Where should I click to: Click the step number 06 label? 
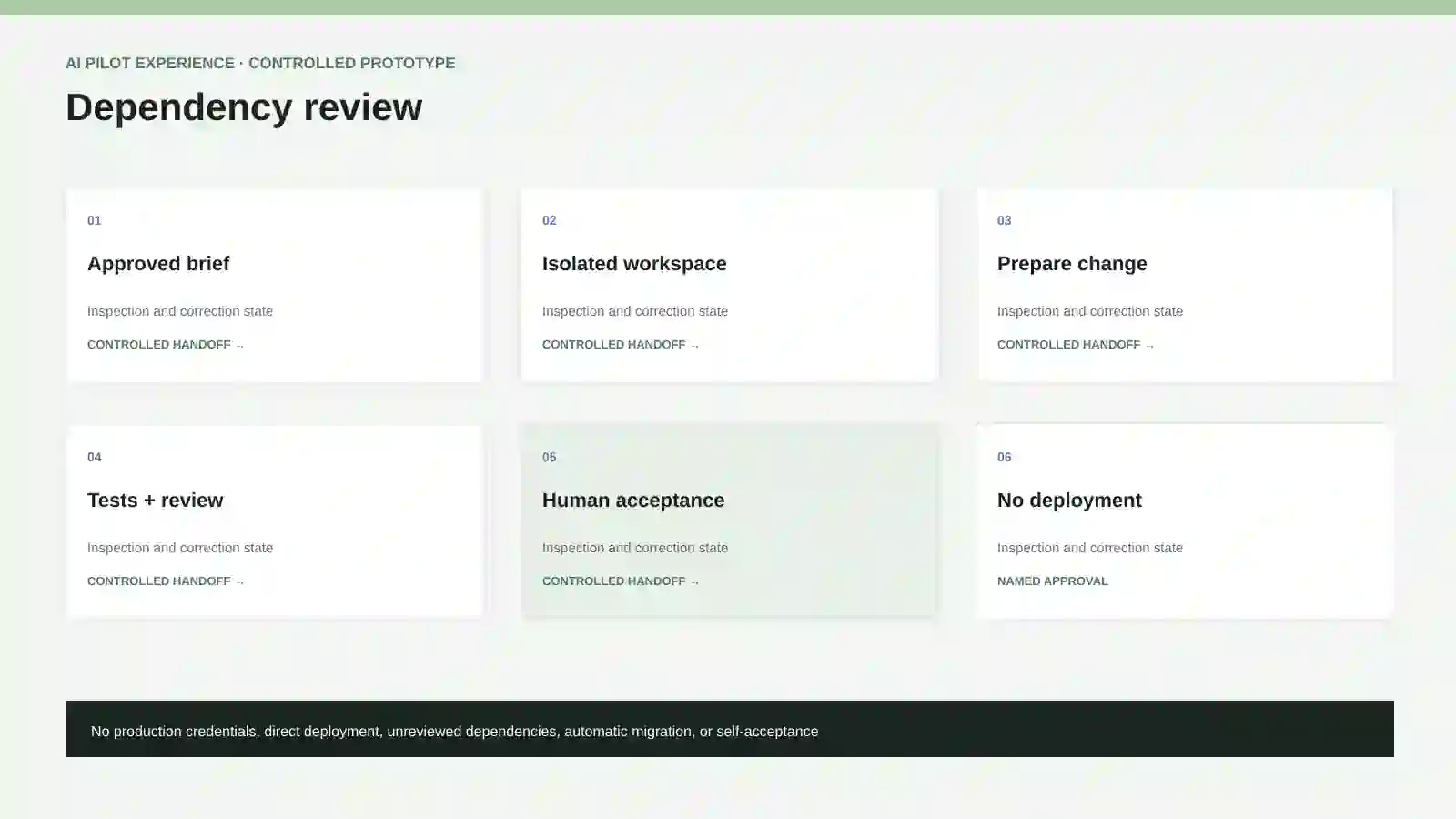(1005, 457)
